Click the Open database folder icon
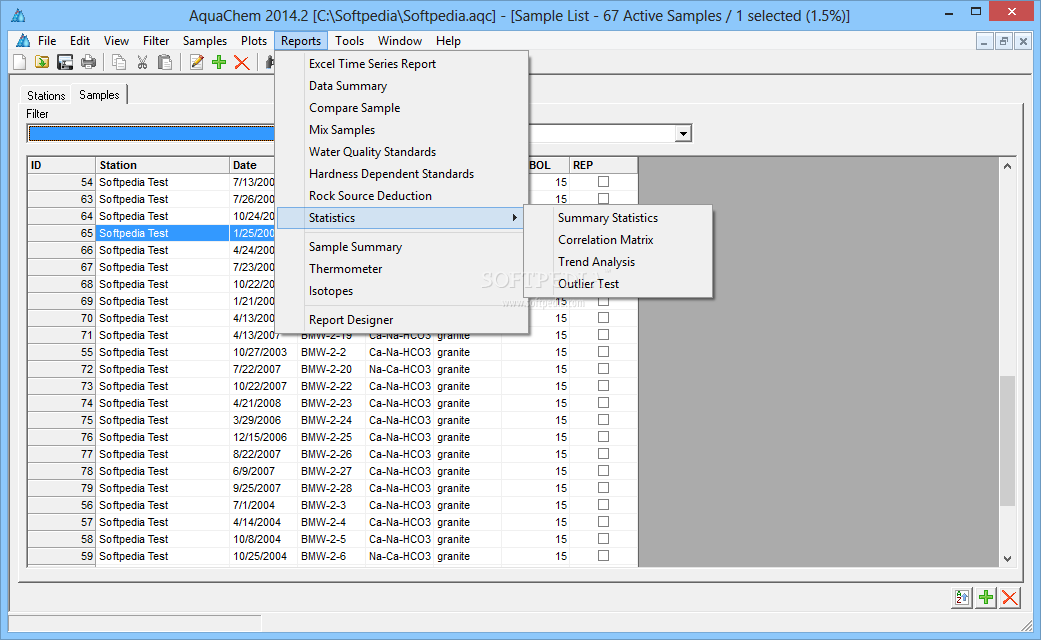This screenshot has height=640, width=1041. pos(42,62)
